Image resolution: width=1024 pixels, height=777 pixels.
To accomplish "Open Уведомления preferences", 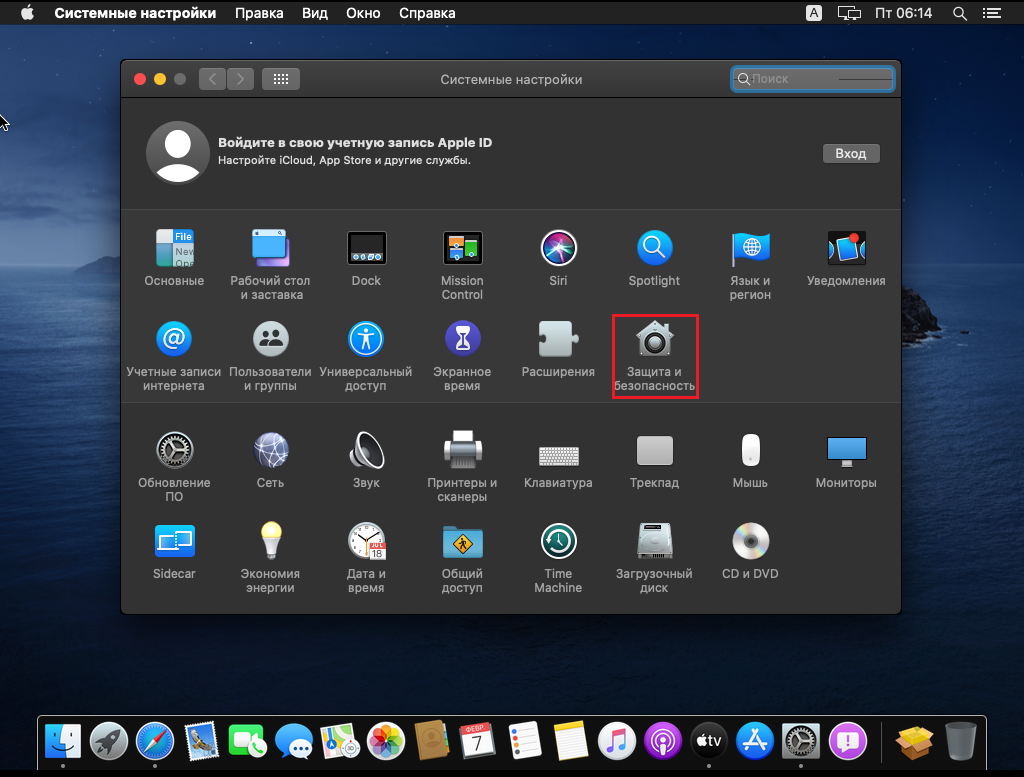I will click(x=846, y=248).
